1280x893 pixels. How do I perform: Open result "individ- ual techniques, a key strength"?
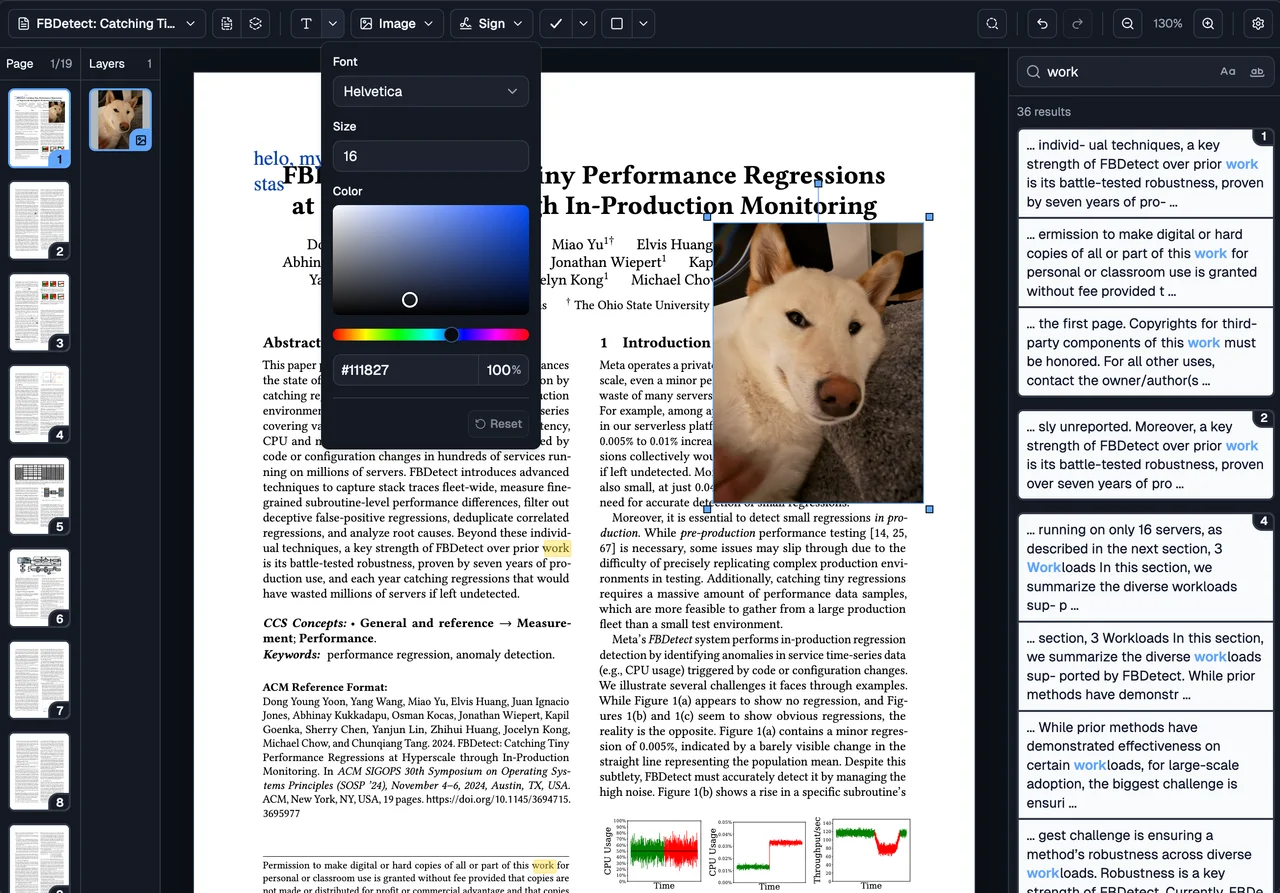click(x=1145, y=174)
